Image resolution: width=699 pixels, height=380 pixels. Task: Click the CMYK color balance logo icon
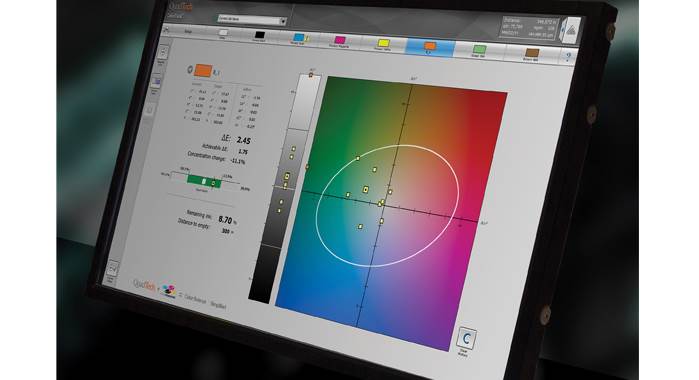pyautogui.click(x=169, y=289)
